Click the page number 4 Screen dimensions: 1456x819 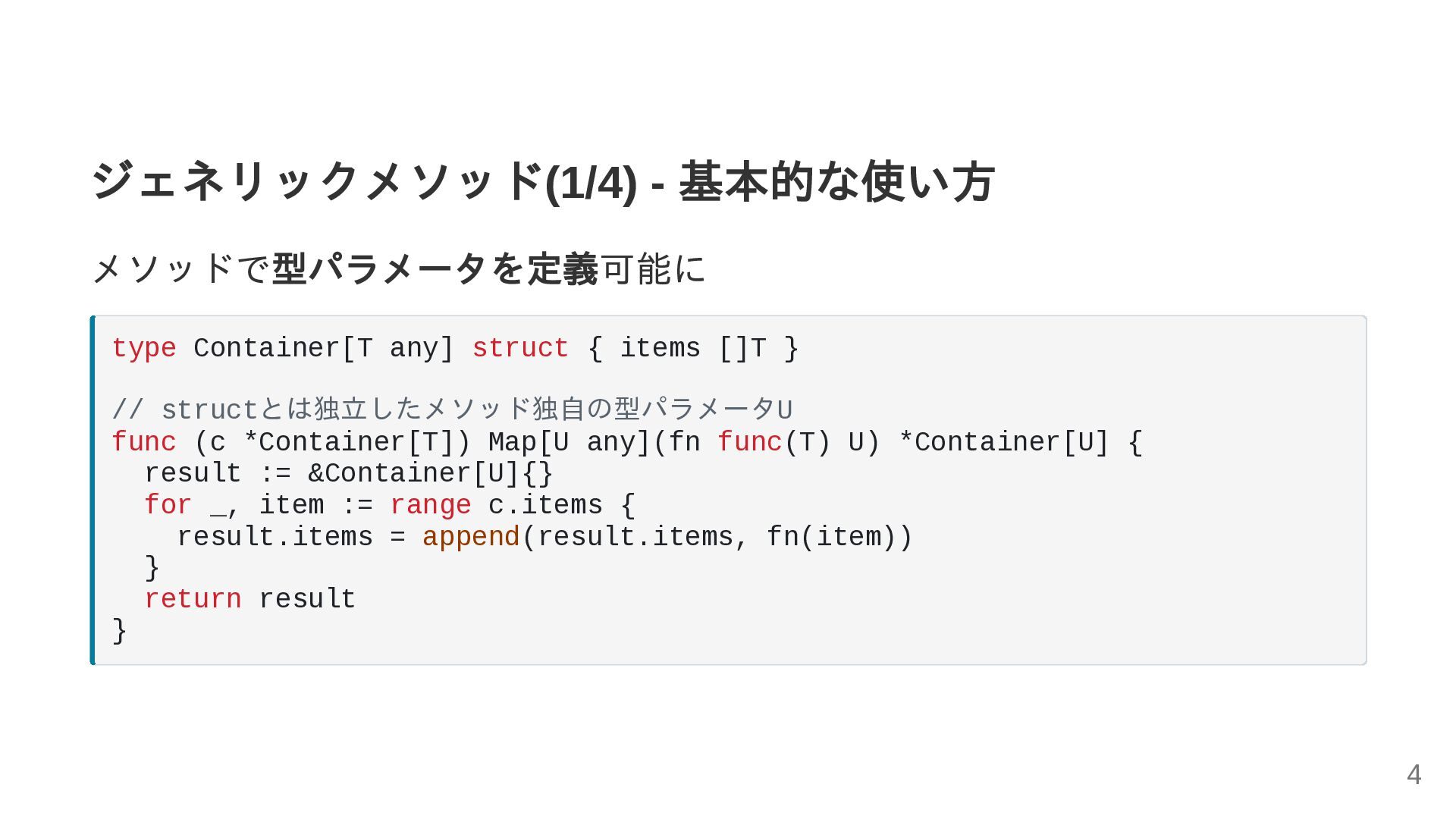[1414, 774]
